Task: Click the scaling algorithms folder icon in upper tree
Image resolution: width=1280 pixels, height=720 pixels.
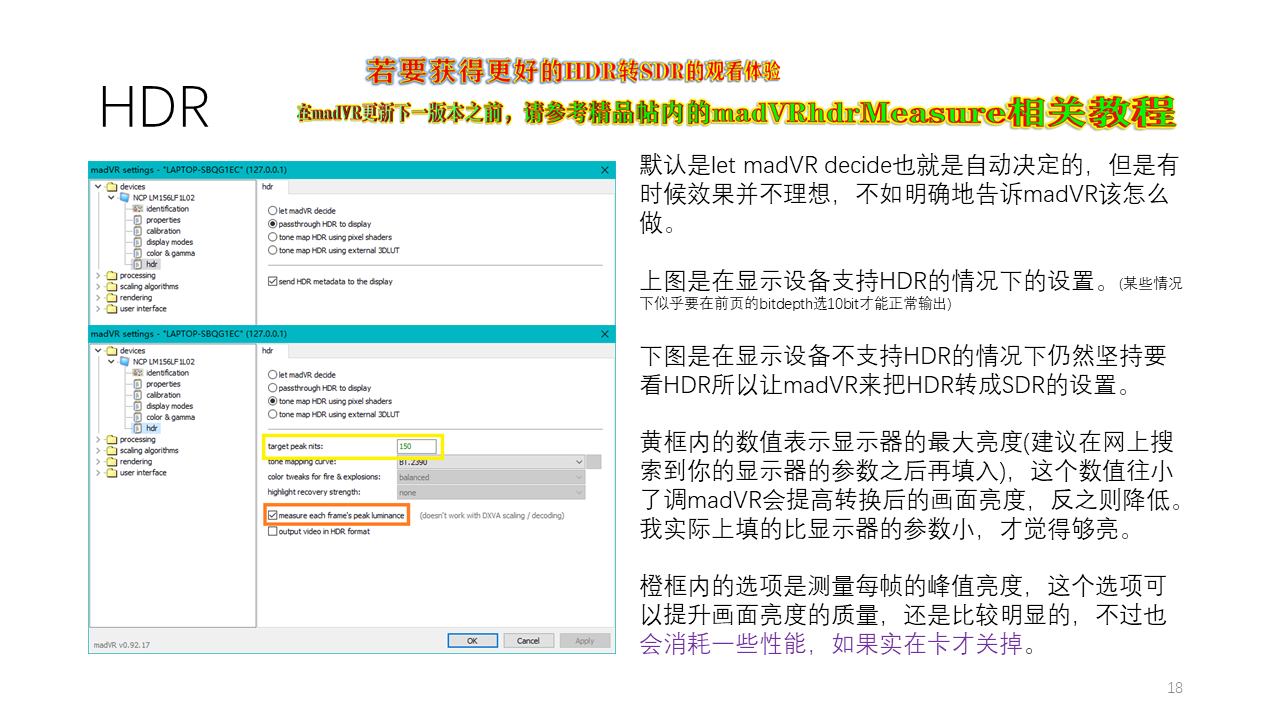Action: tap(111, 286)
